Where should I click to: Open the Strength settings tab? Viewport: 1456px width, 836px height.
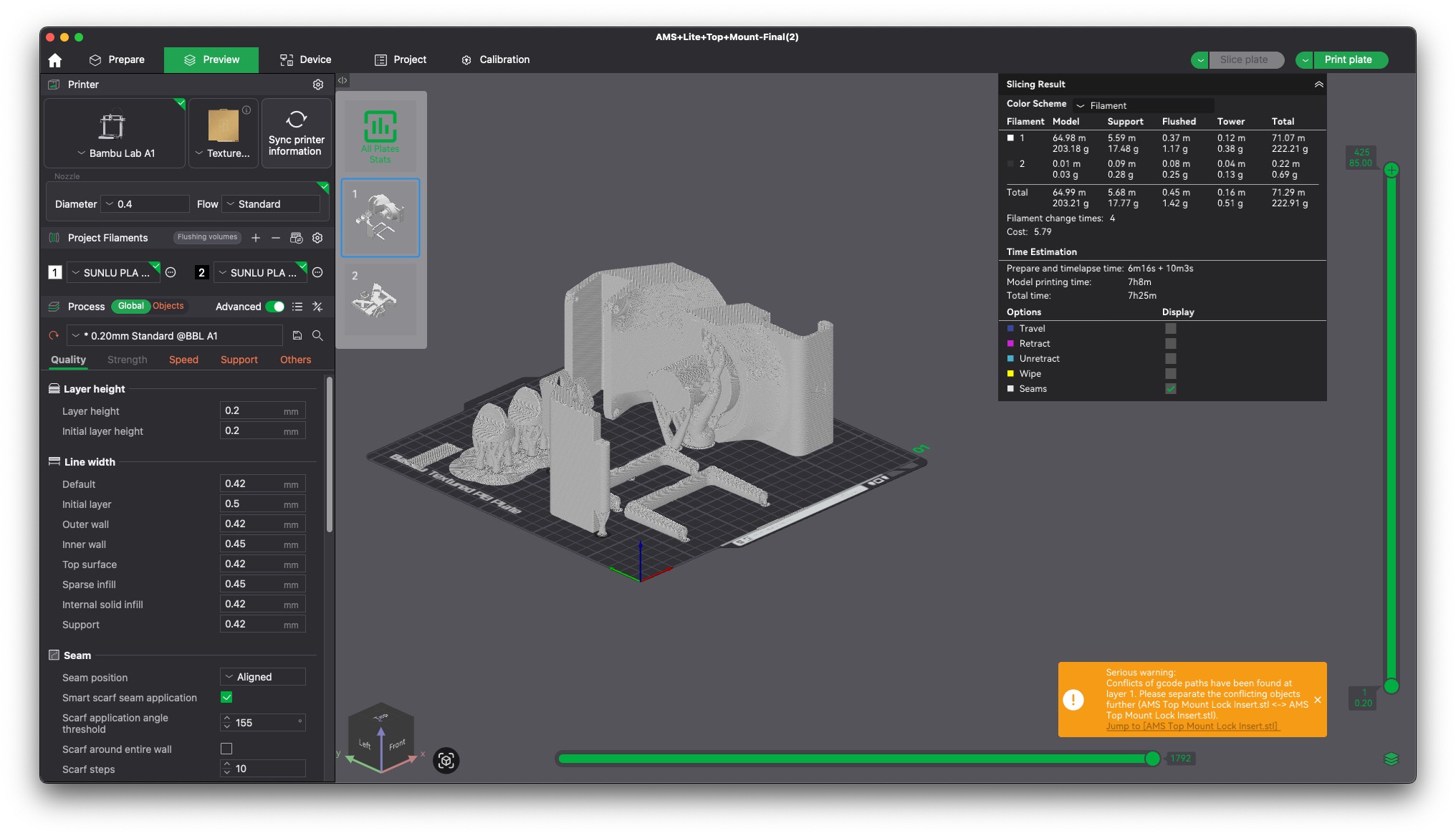point(128,360)
